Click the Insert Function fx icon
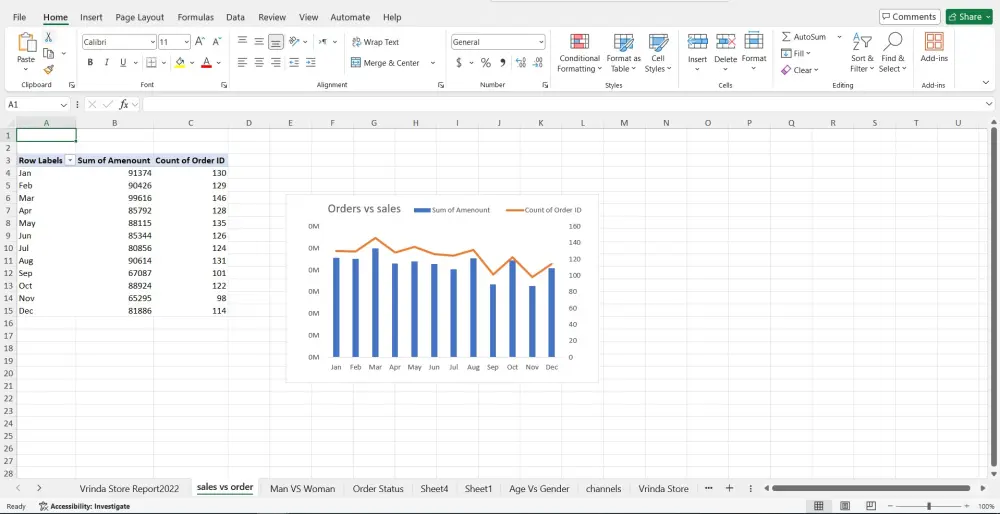 tap(124, 105)
